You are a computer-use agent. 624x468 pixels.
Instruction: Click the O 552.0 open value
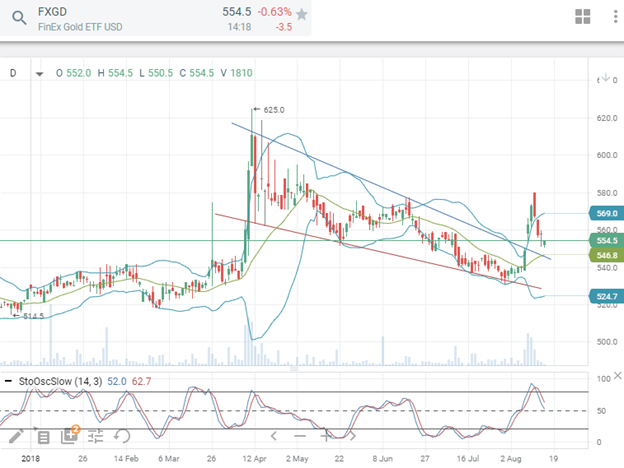point(74,73)
